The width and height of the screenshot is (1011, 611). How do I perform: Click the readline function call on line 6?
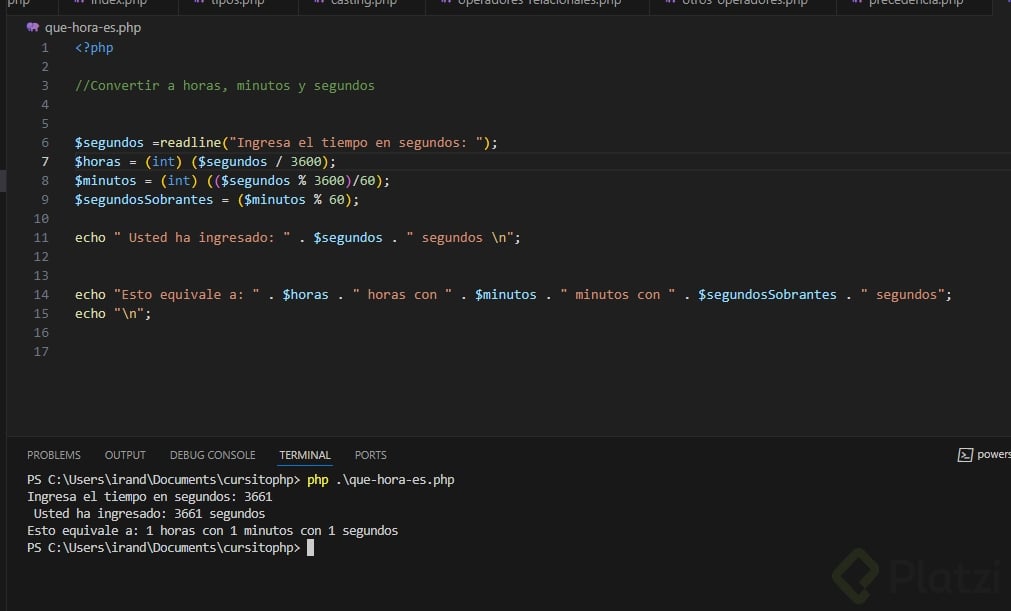(x=190, y=142)
